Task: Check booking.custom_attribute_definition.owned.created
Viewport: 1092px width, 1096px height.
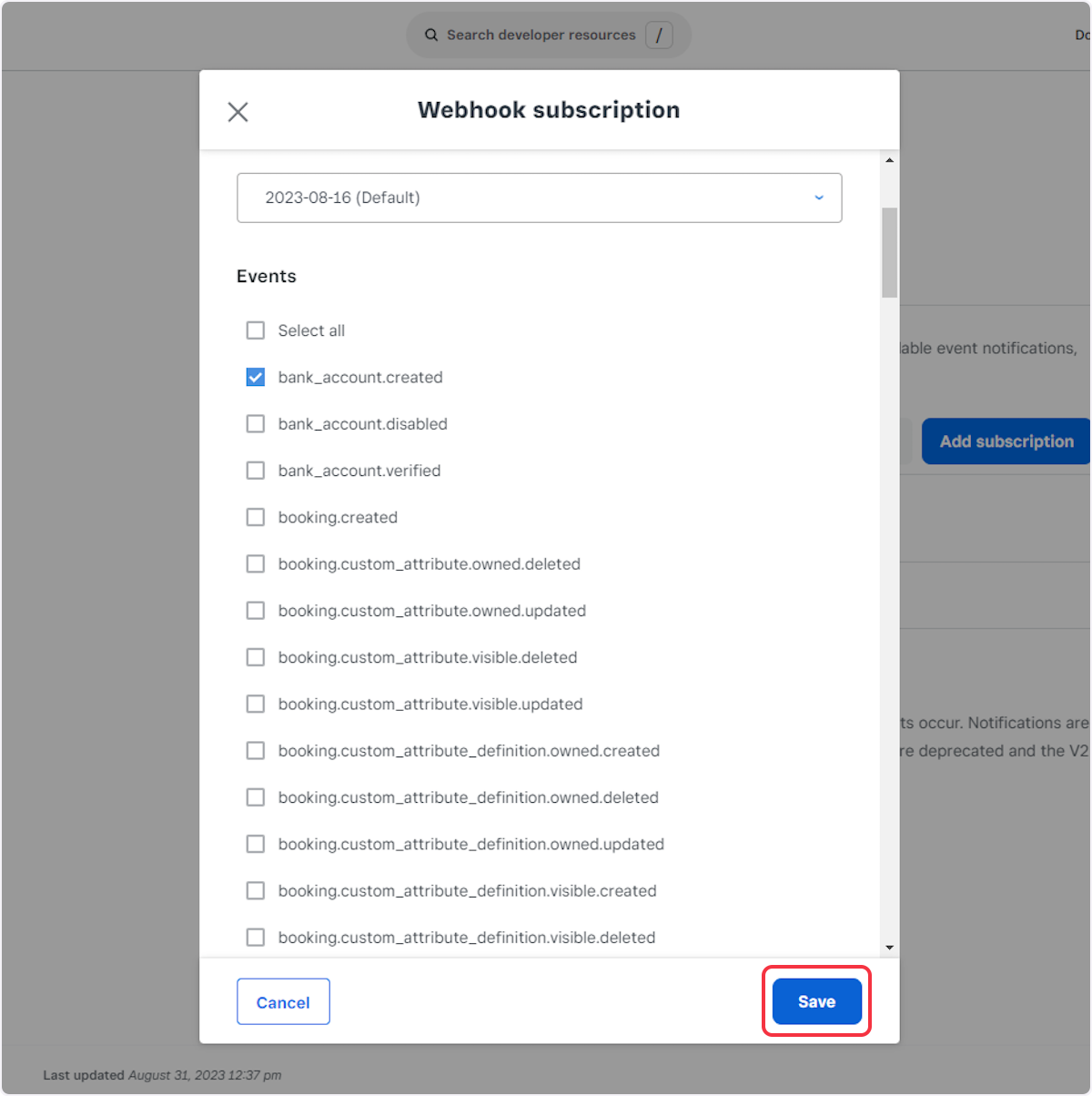Action: coord(256,751)
